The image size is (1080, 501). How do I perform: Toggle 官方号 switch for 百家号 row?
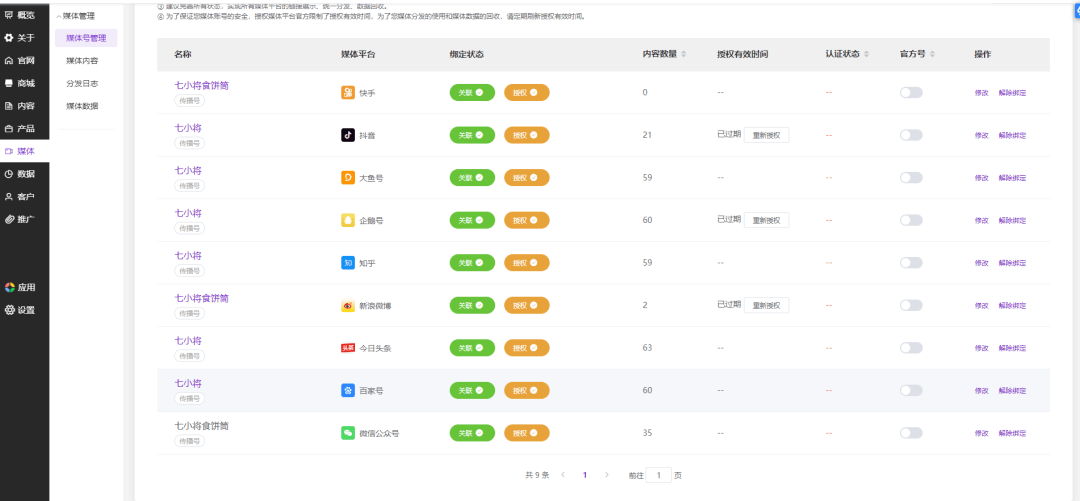point(911,390)
